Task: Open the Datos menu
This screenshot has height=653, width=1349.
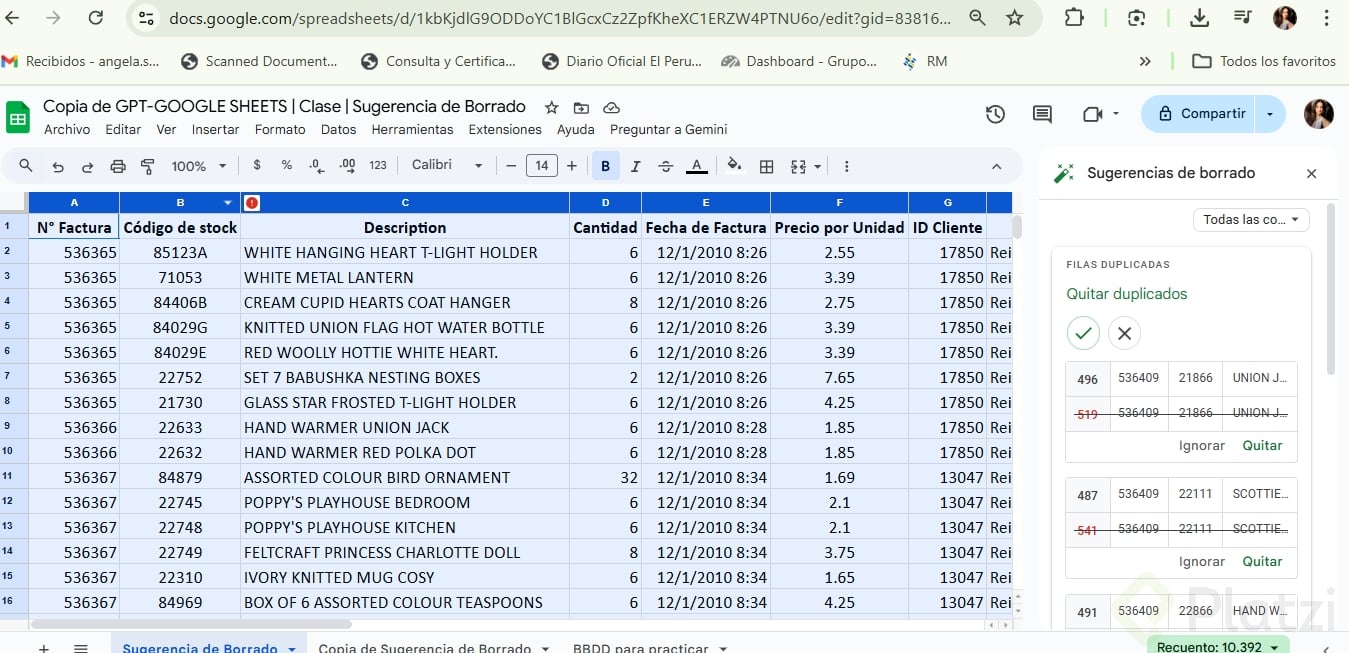Action: (338, 129)
